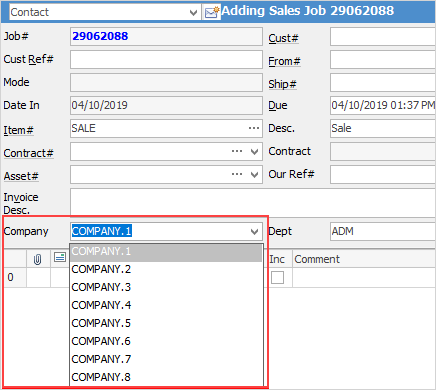Open the Item# ellipsis lookup
The width and height of the screenshot is (436, 390).
pos(254,128)
